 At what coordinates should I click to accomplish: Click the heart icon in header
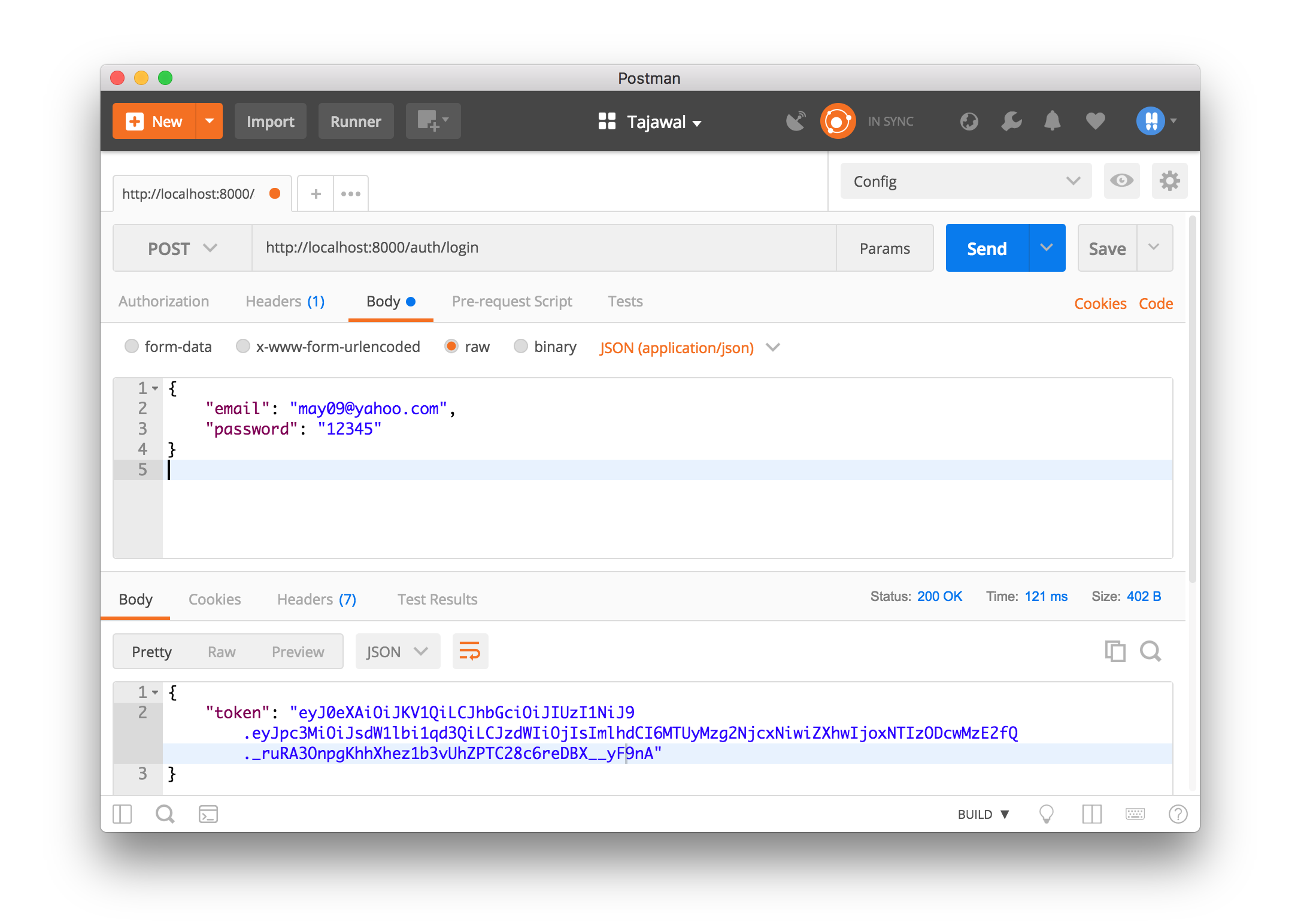(1095, 122)
